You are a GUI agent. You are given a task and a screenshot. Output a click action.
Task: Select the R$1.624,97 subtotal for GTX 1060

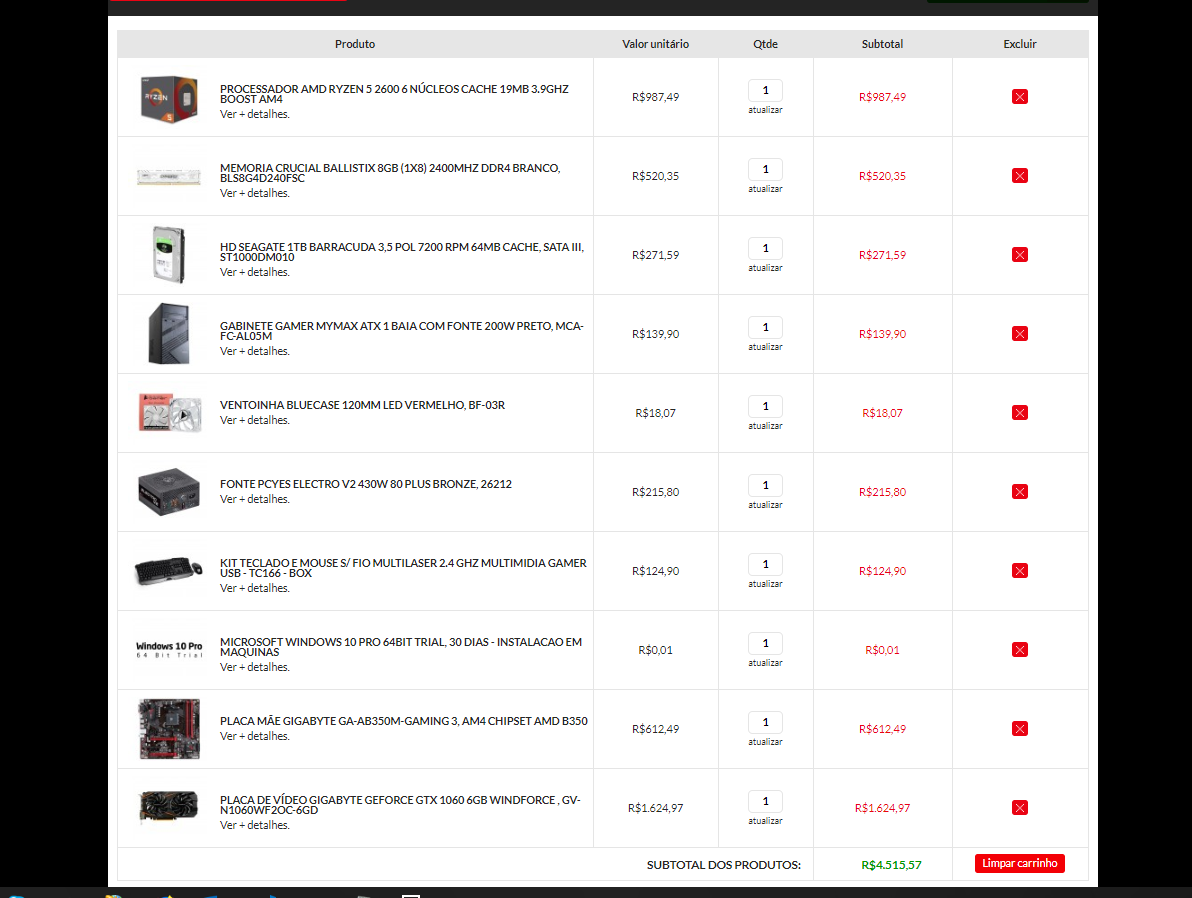(x=882, y=808)
